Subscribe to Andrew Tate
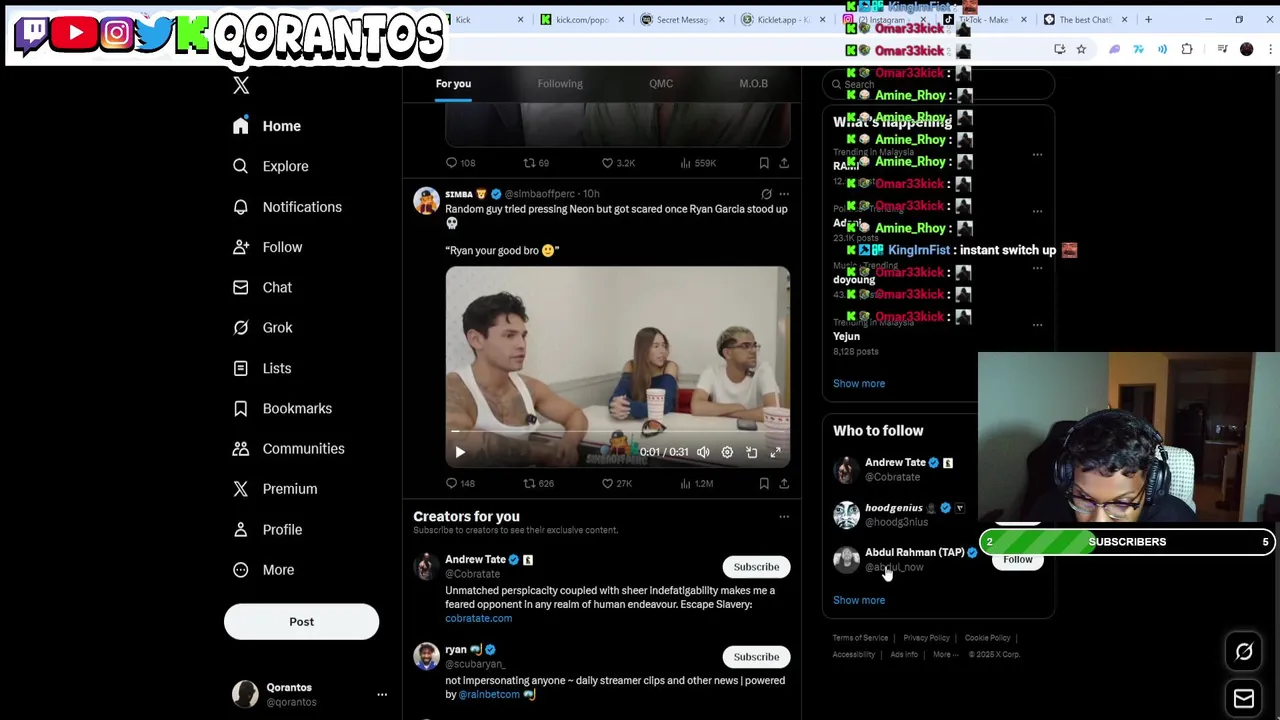 (x=756, y=567)
